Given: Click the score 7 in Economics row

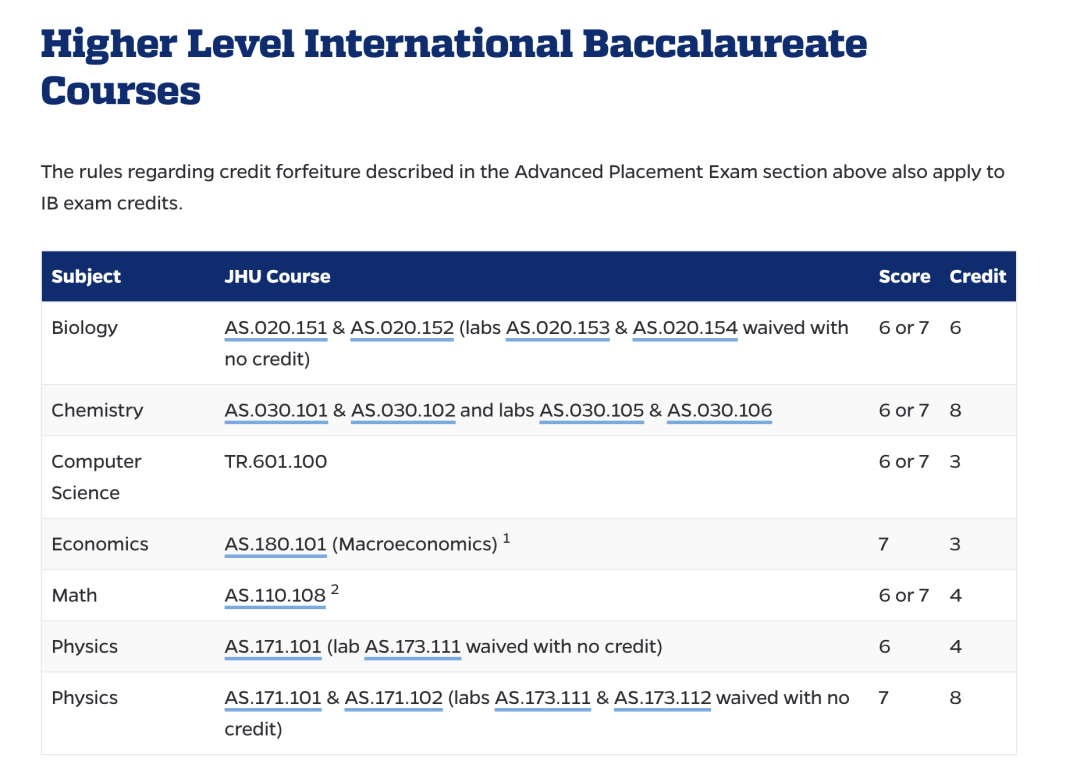Looking at the screenshot, I should tap(884, 544).
